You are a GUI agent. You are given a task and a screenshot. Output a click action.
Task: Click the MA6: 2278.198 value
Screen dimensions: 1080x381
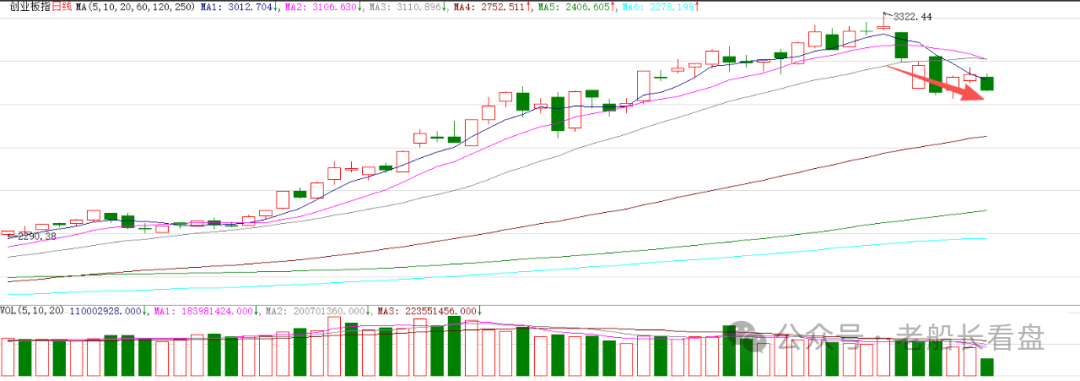(658, 7)
